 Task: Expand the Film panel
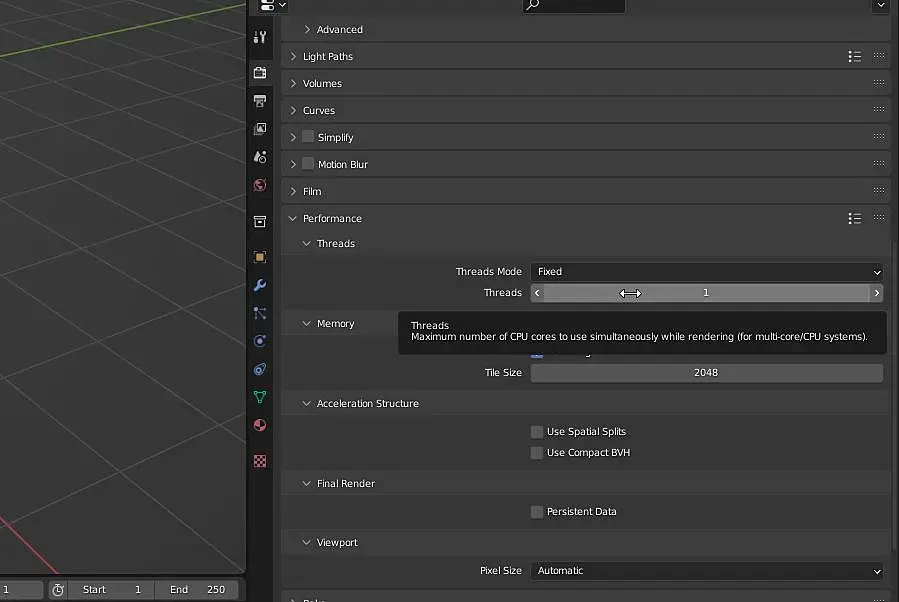coord(294,191)
